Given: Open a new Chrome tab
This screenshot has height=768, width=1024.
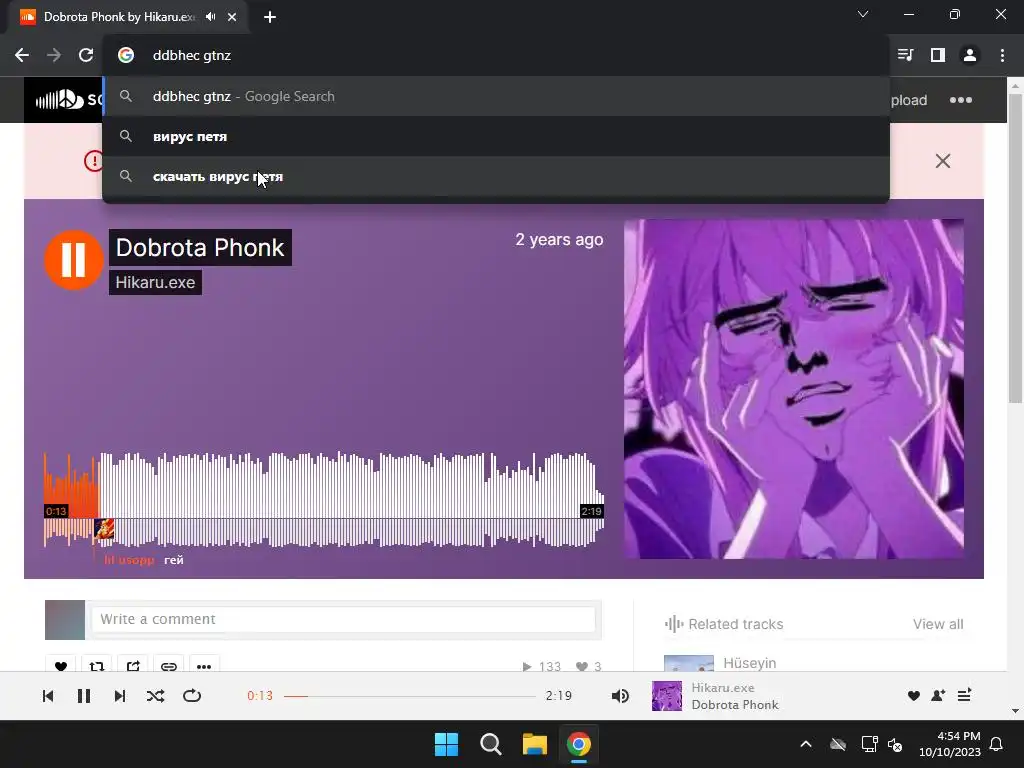Looking at the screenshot, I should tap(270, 17).
